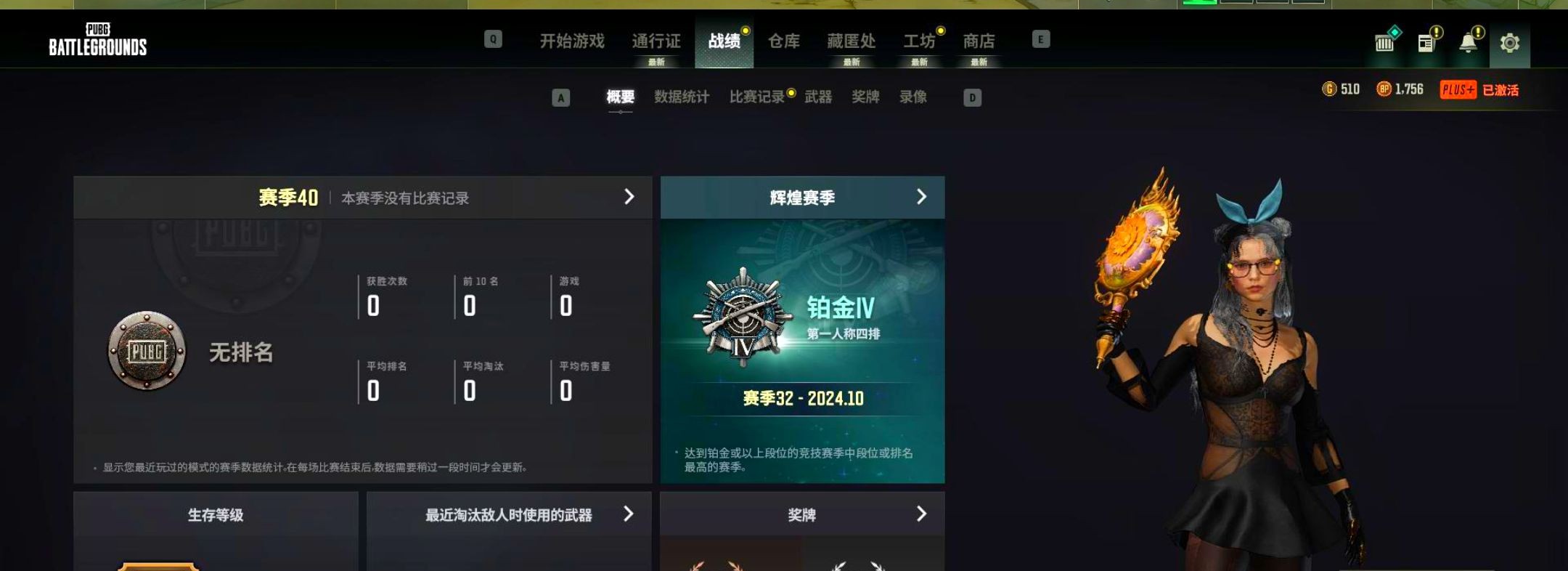Image resolution: width=1568 pixels, height=571 pixels.
Task: Click the unranked PUBG rank emblem
Action: click(147, 352)
